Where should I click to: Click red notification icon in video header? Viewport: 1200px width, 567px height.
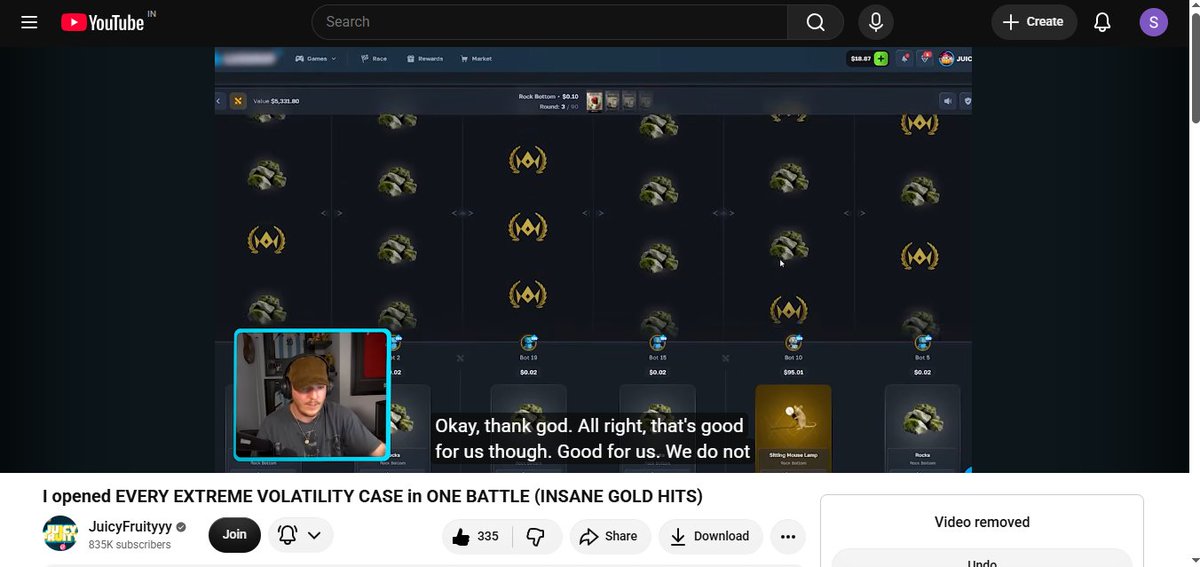pyautogui.click(x=903, y=58)
